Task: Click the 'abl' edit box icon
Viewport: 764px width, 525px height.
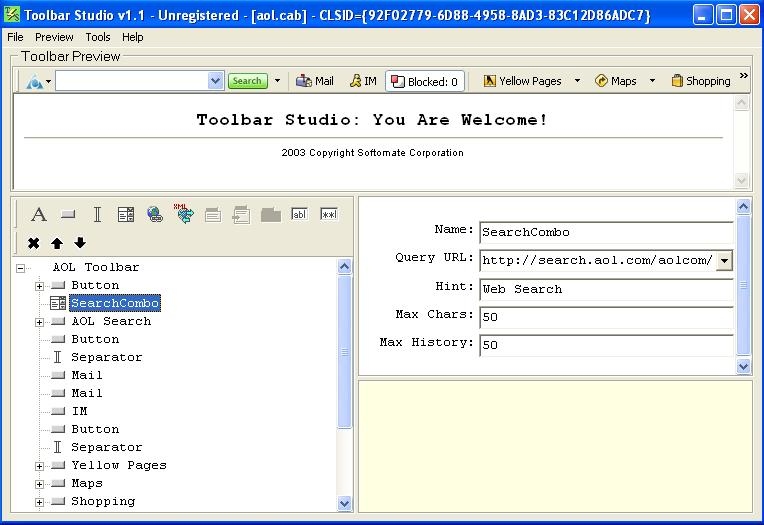Action: [299, 214]
